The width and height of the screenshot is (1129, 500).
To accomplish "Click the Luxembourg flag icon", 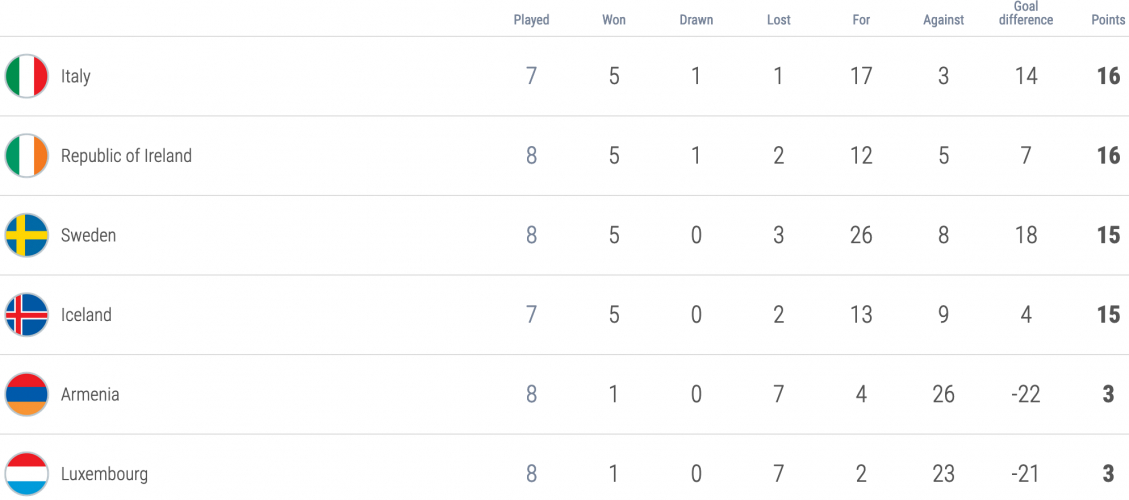I will coord(27,474).
